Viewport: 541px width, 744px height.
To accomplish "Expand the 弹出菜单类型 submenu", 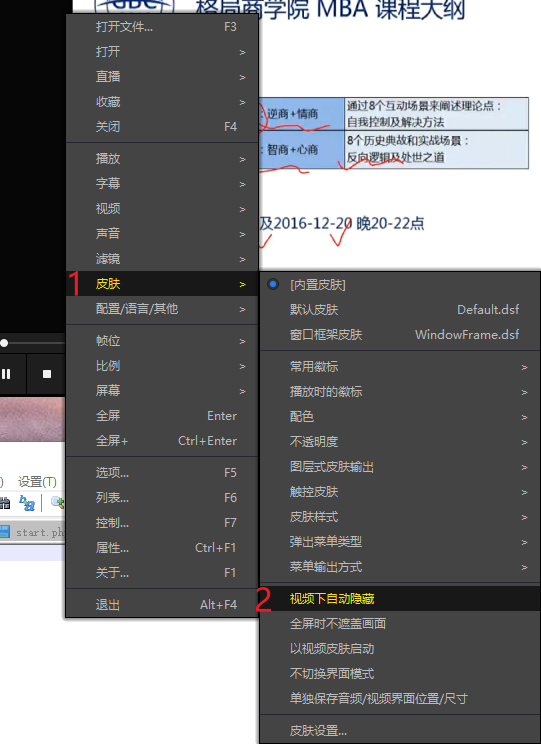I will point(400,542).
